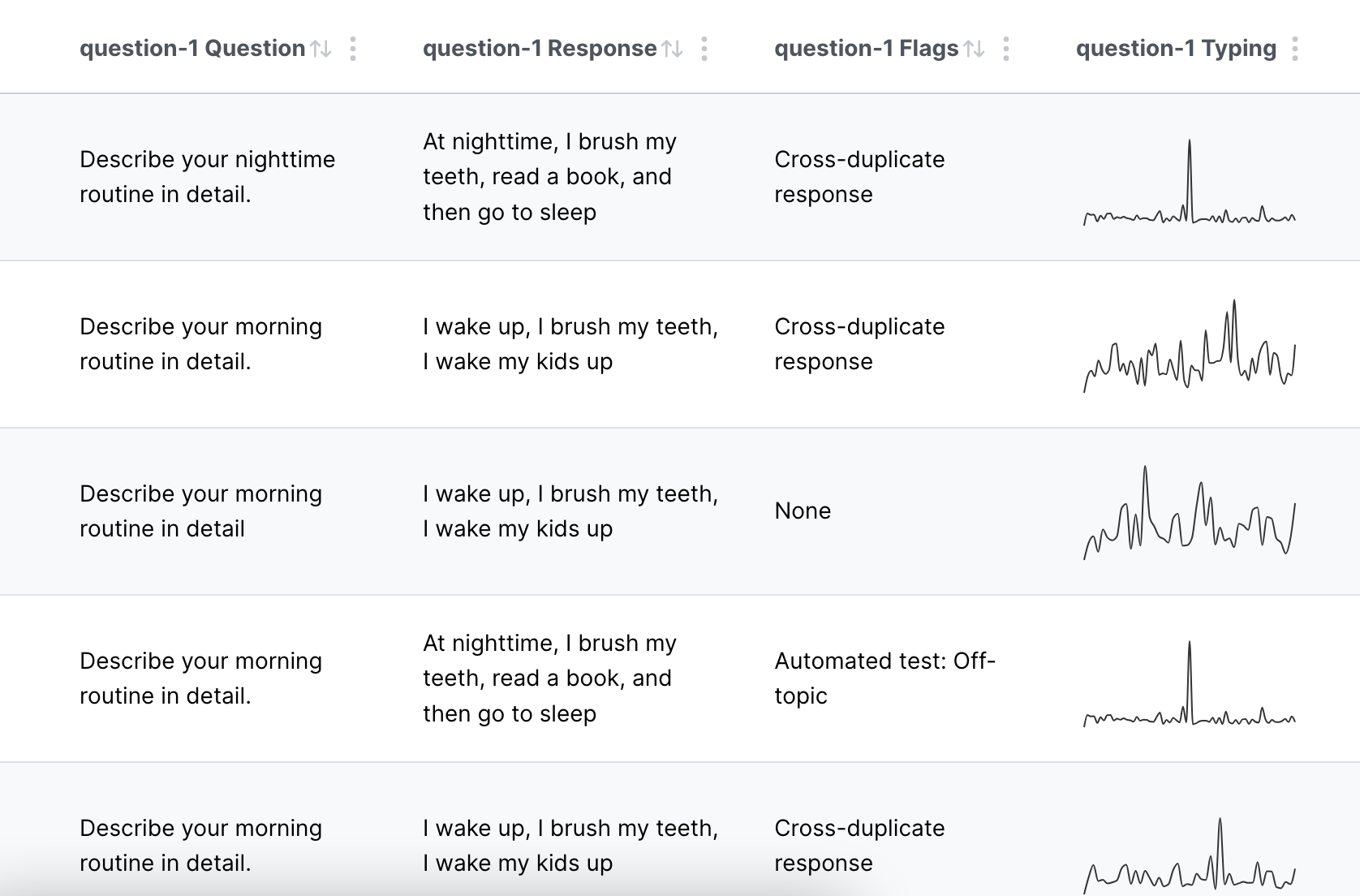This screenshot has width=1360, height=896.
Task: Sort by question-1 Question column
Action: coord(321,49)
